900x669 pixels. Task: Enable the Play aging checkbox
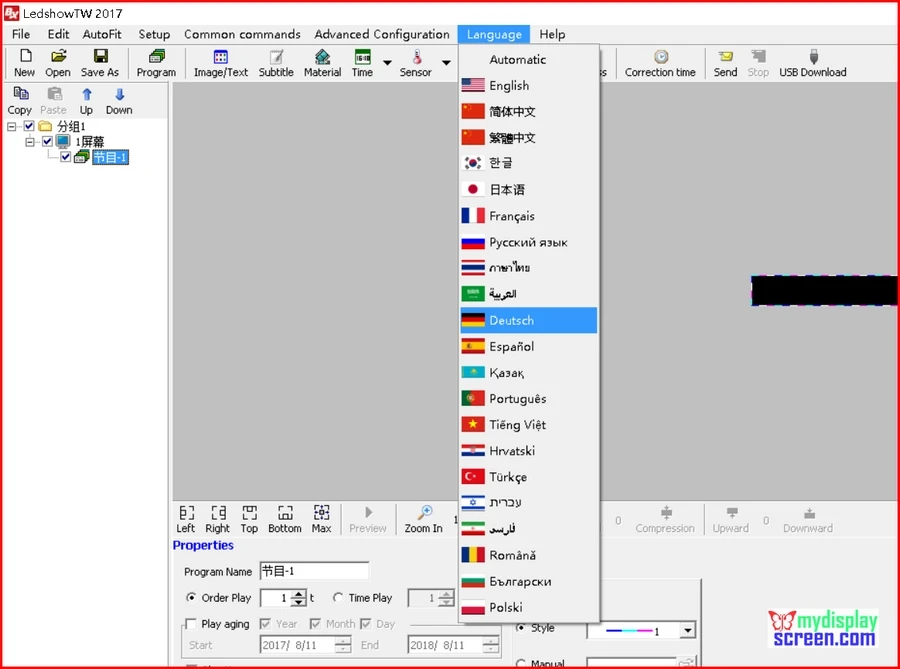click(x=191, y=624)
